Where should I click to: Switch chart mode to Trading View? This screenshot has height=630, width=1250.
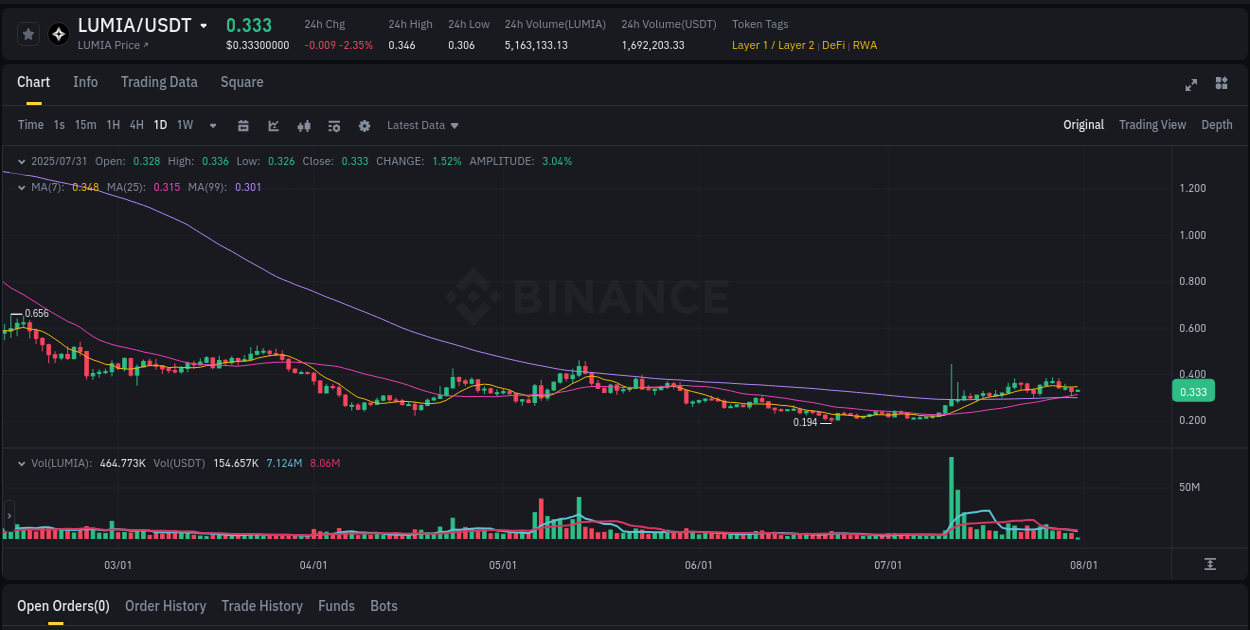tap(1152, 125)
